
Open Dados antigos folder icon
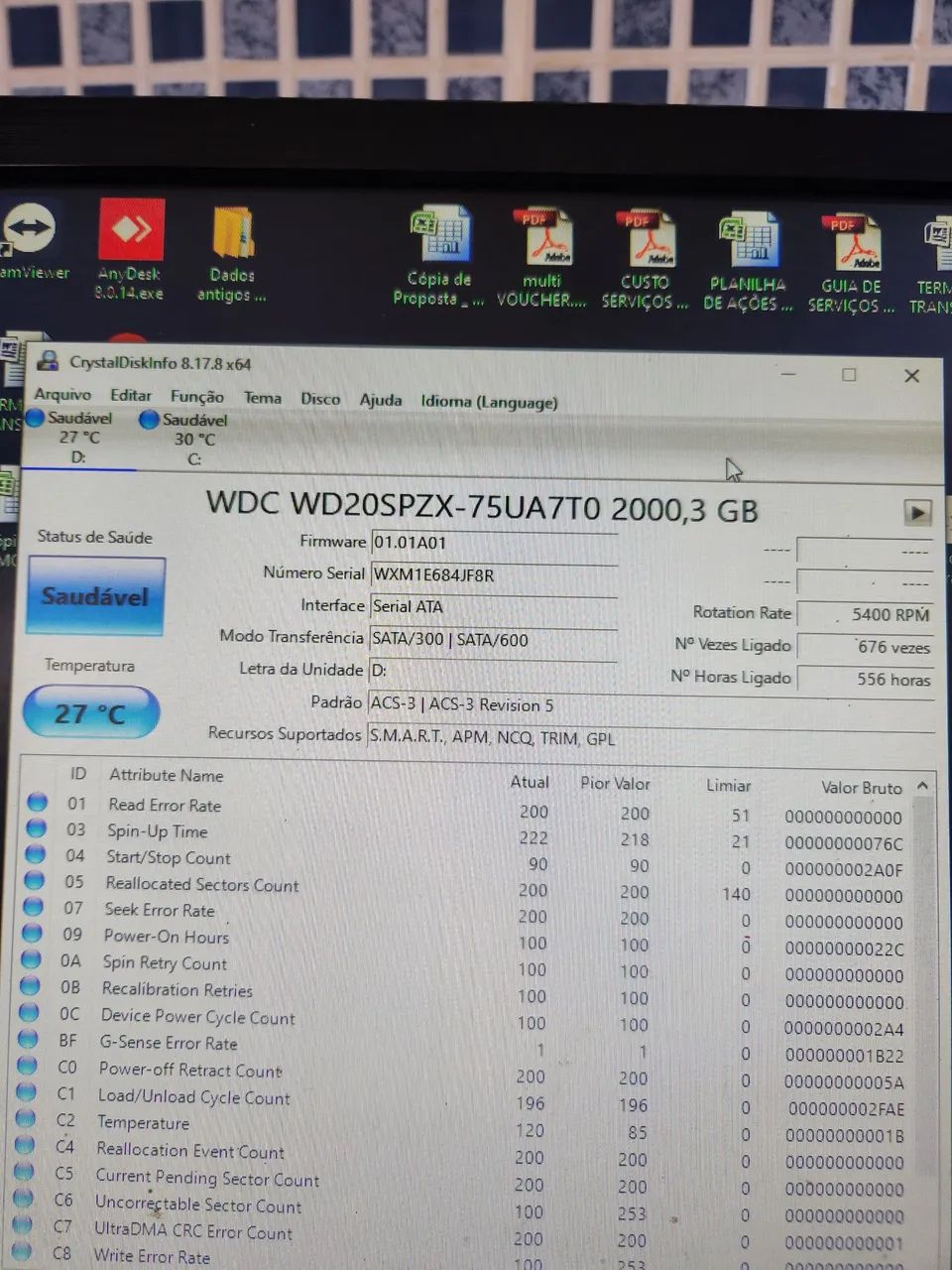[x=232, y=254]
